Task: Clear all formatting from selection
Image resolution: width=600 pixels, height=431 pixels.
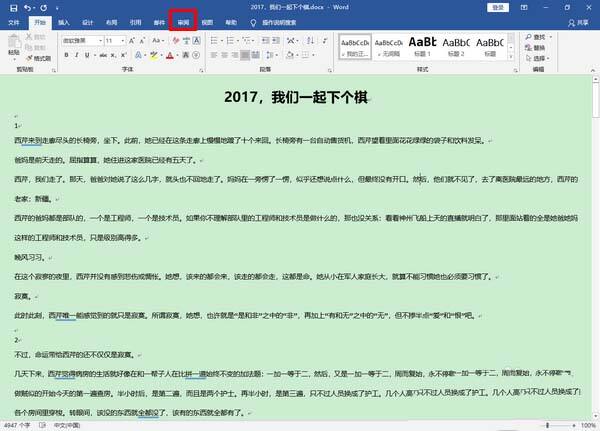Action: pyautogui.click(x=176, y=41)
